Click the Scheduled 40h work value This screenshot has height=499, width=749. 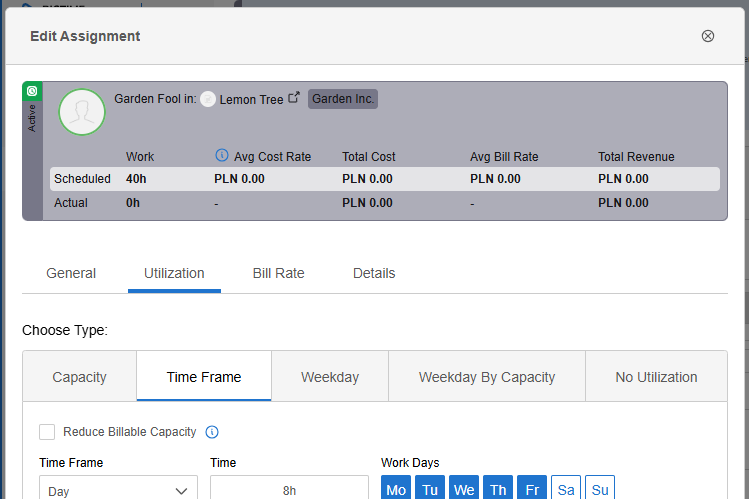136,179
